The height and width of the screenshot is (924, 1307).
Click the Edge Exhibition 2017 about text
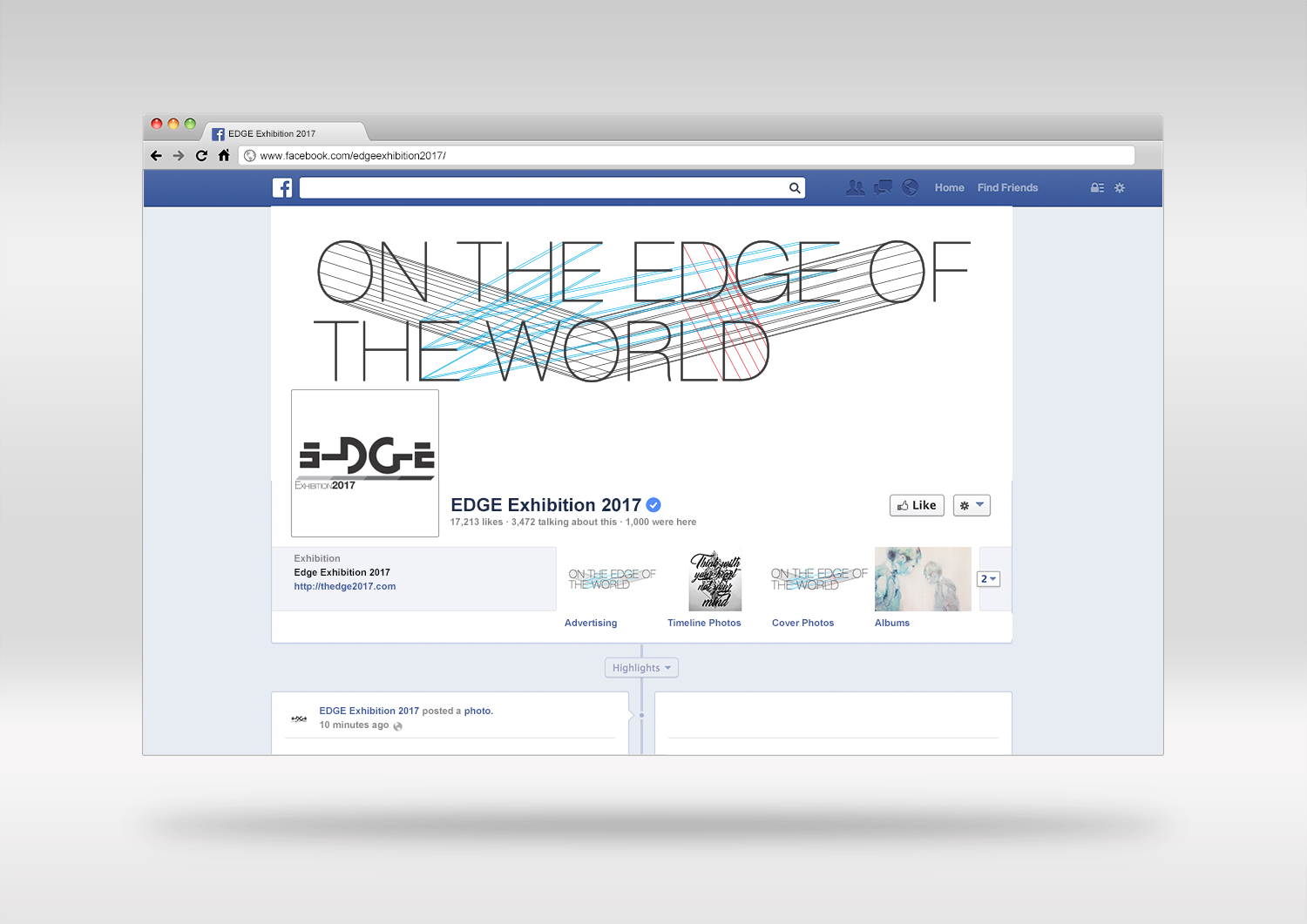pos(342,573)
